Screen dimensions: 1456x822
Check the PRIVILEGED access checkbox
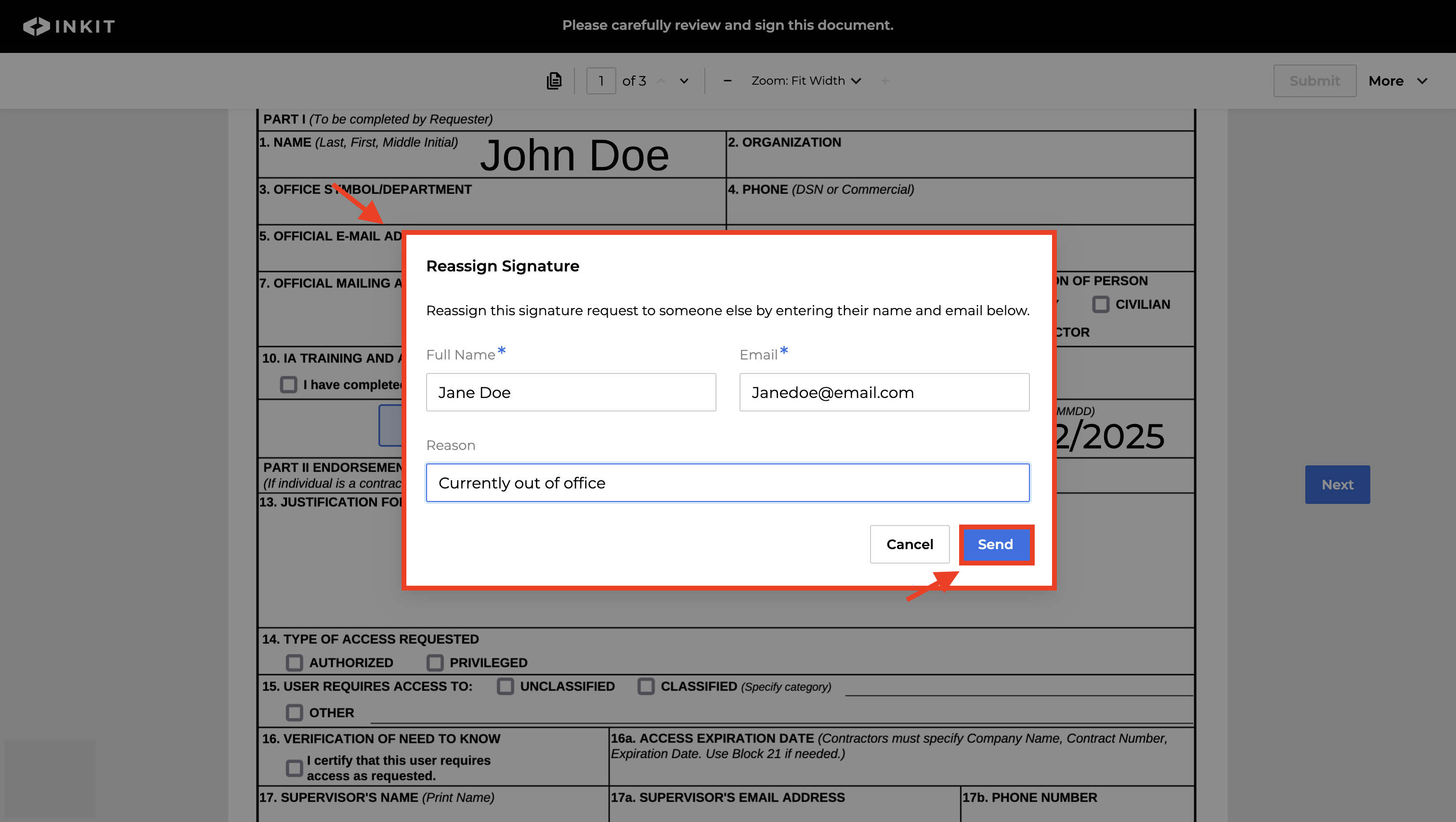(x=435, y=663)
